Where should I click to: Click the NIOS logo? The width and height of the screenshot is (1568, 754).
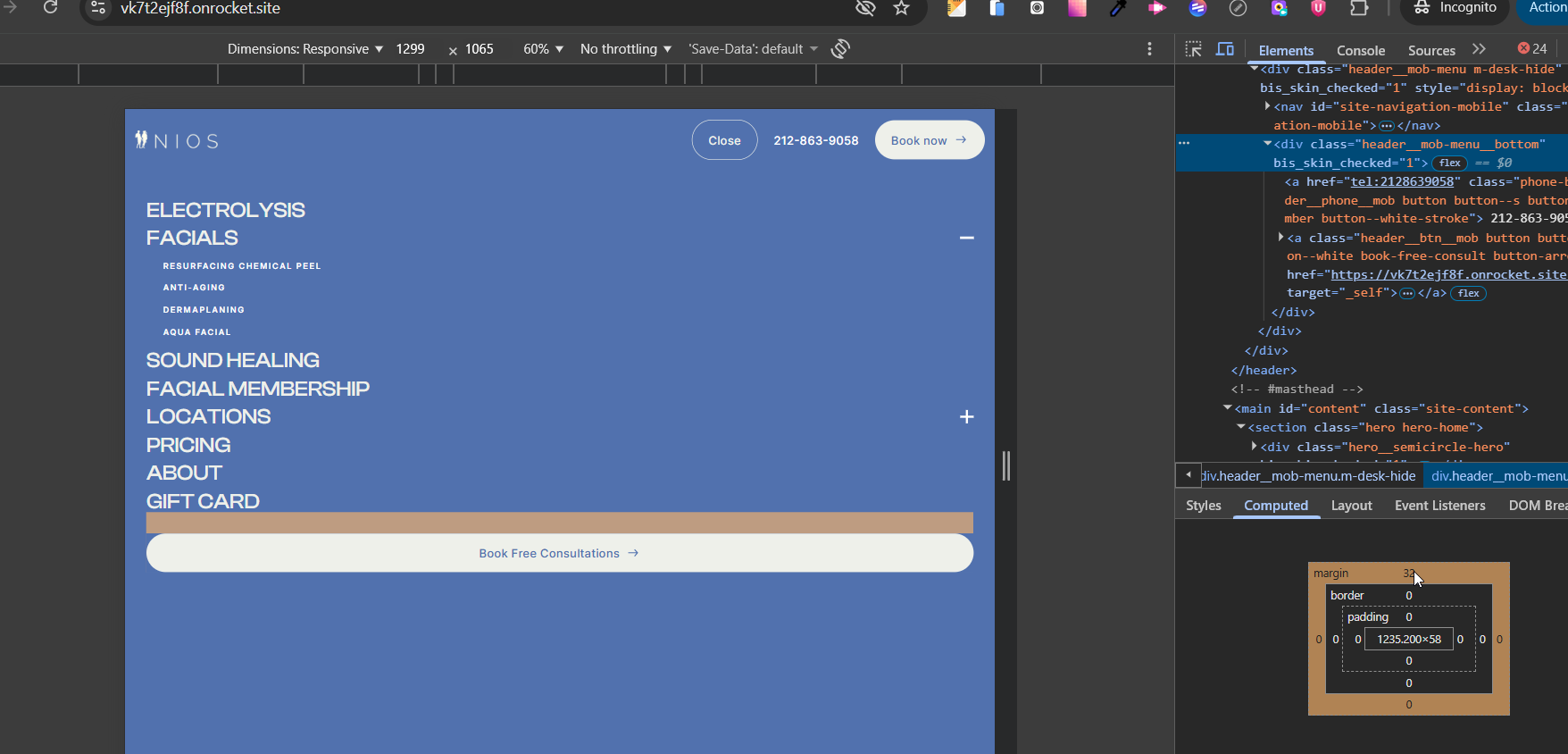[x=177, y=140]
